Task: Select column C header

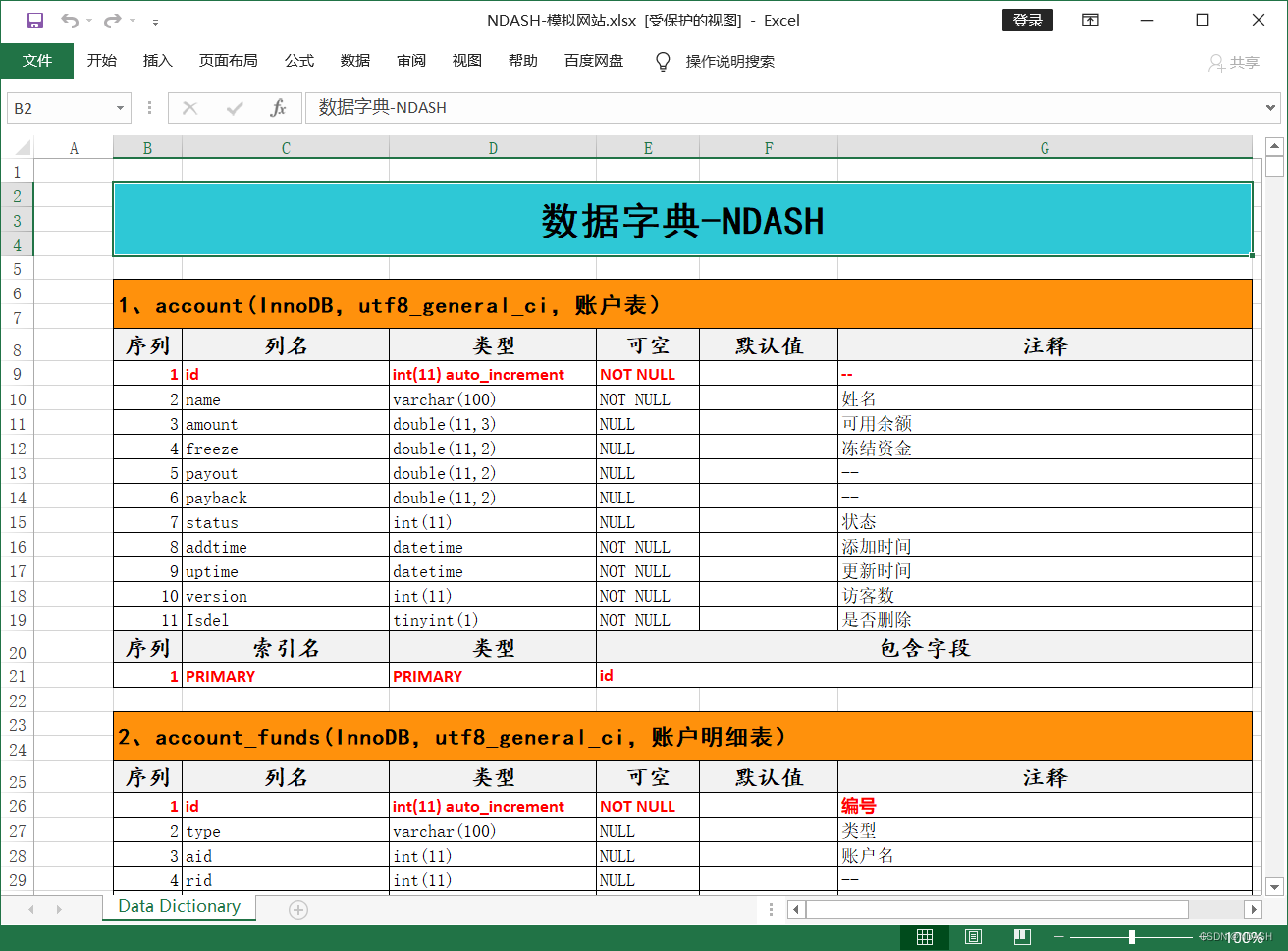Action: click(286, 148)
